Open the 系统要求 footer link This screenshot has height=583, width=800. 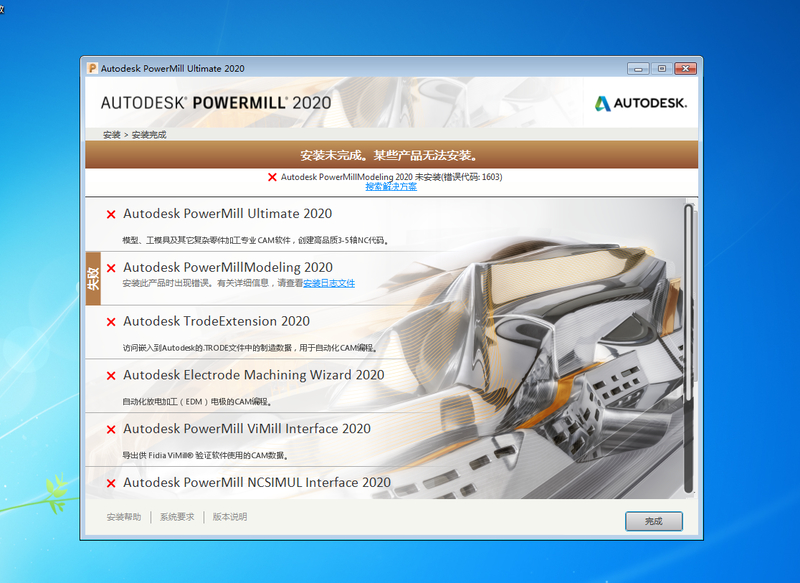177,517
